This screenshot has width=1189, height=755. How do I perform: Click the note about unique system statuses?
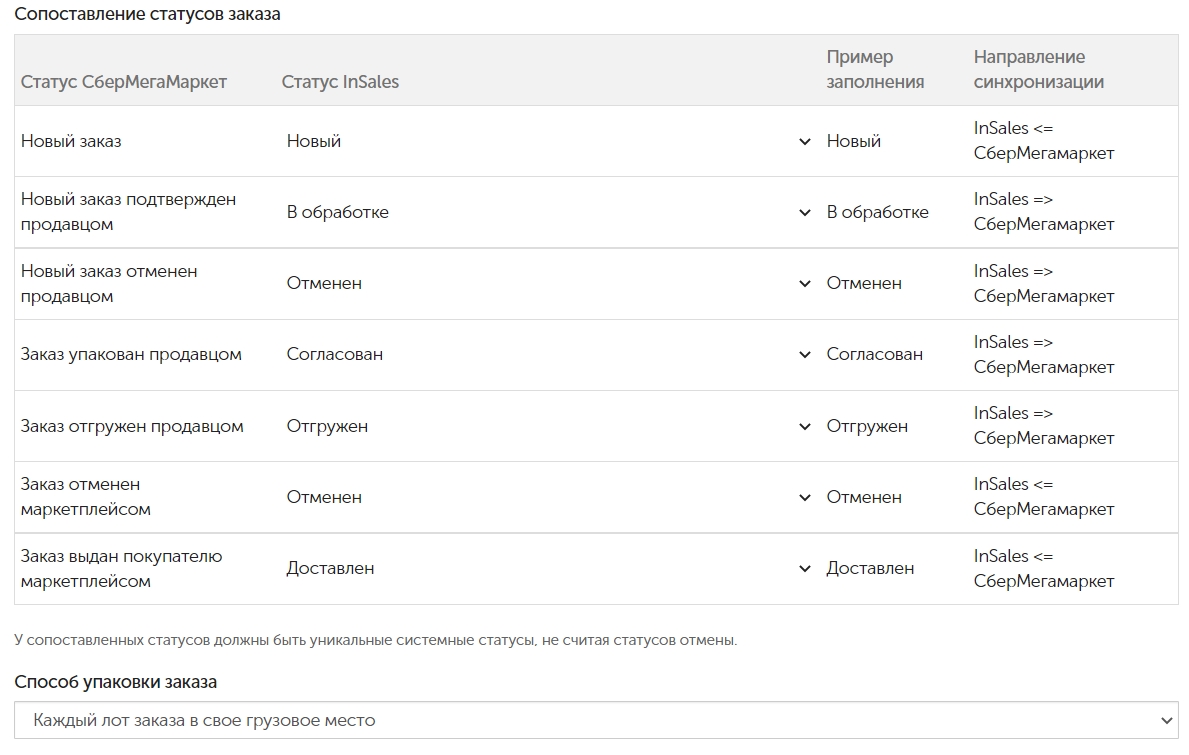click(375, 640)
